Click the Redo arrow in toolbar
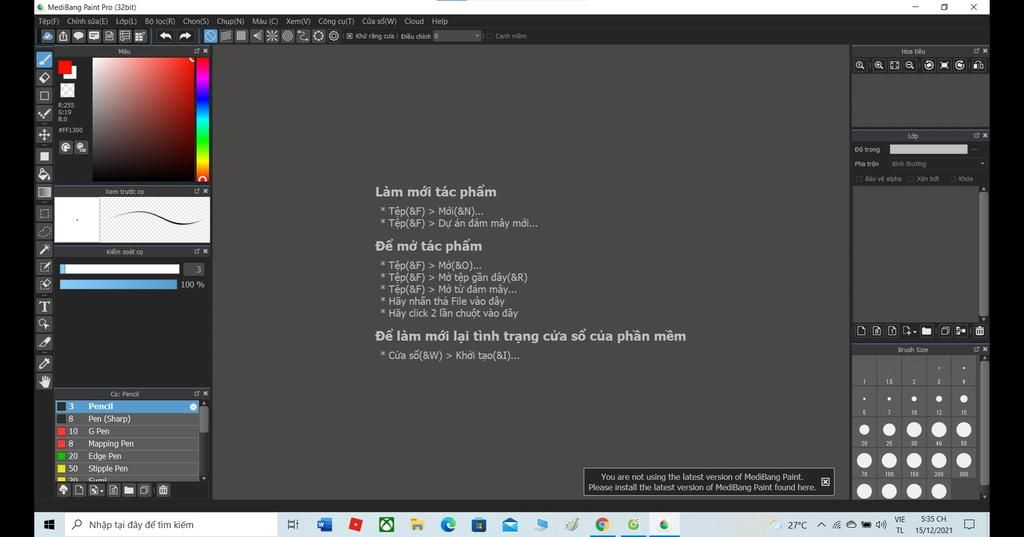The image size is (1024, 537). (185, 36)
